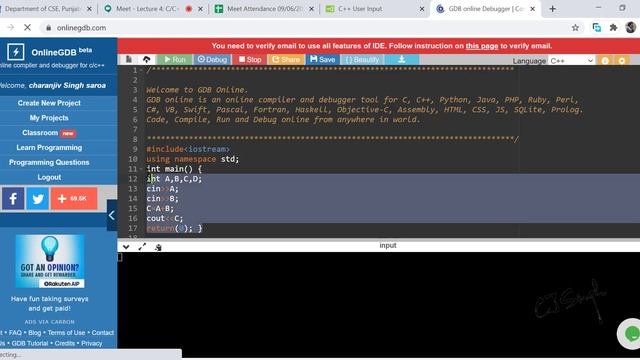The height and width of the screenshot is (360, 640).
Task: Switch to Meet Attendance browser tab
Action: (x=264, y=9)
